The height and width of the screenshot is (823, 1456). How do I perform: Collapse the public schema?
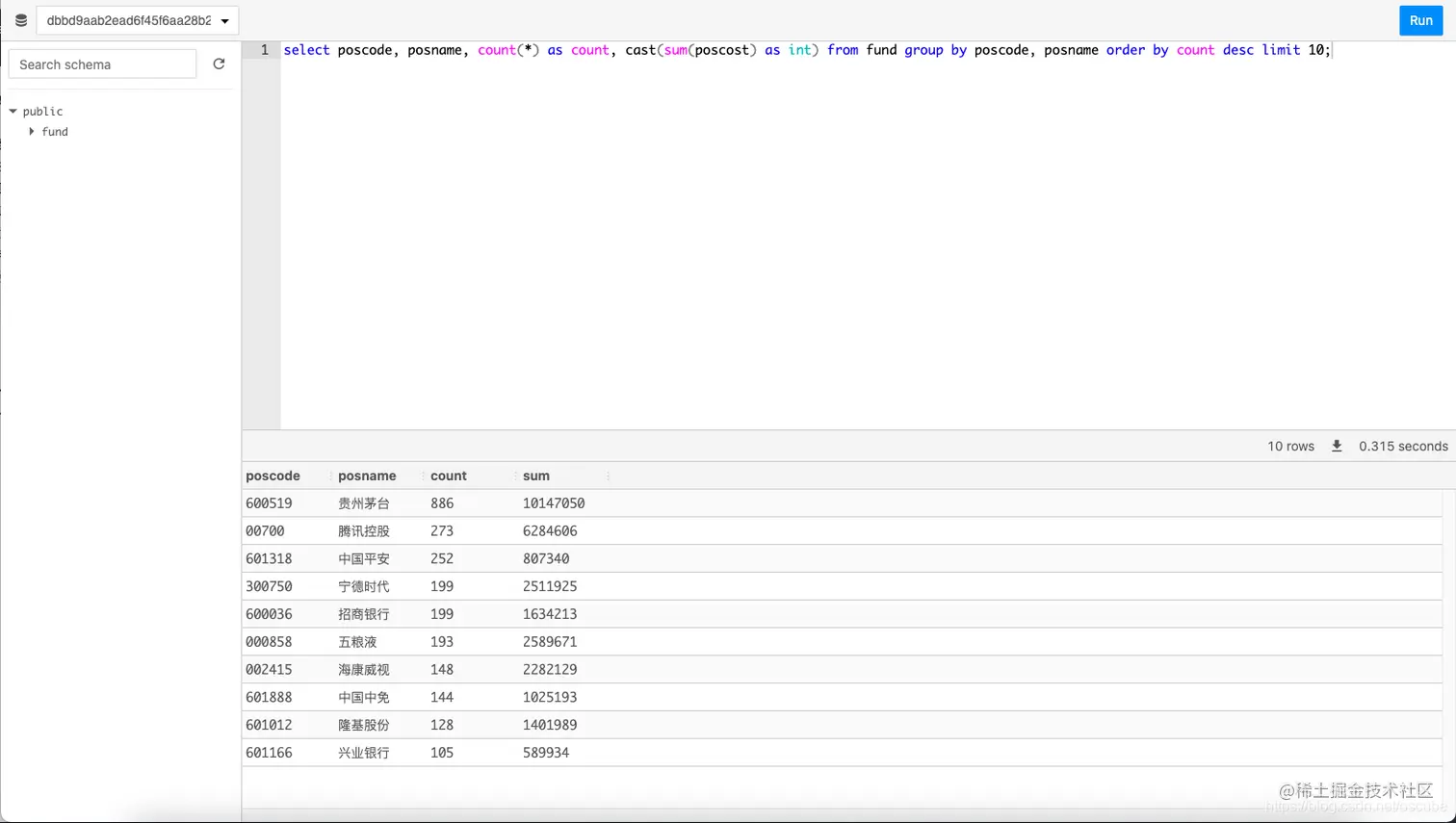[13, 112]
